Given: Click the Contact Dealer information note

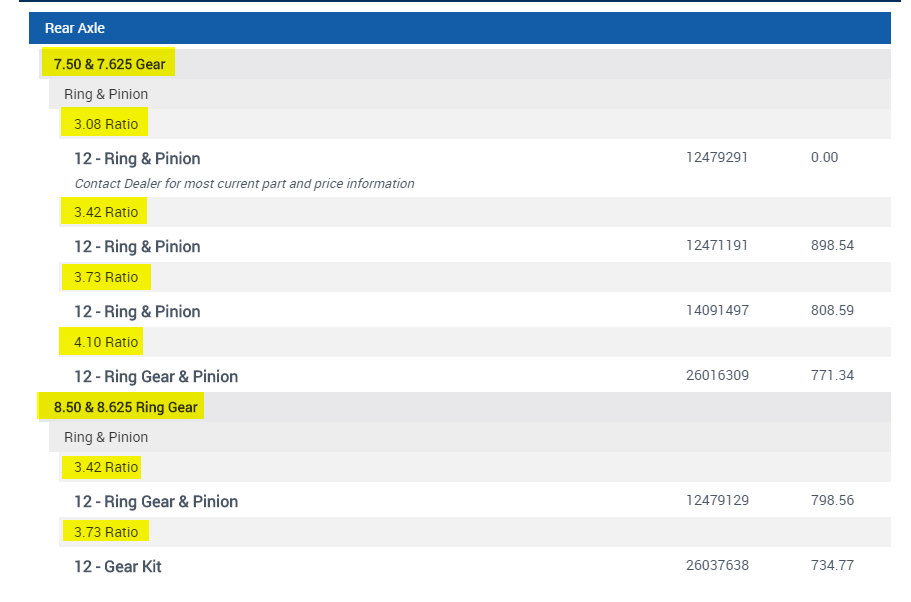Looking at the screenshot, I should point(244,183).
